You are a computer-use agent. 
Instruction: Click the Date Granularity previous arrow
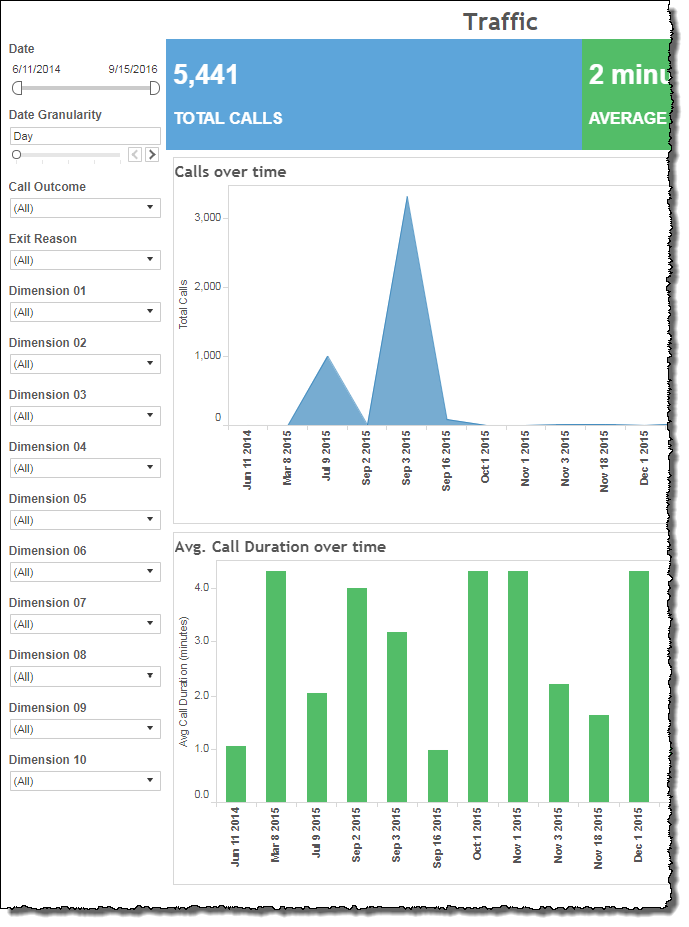coord(135,154)
